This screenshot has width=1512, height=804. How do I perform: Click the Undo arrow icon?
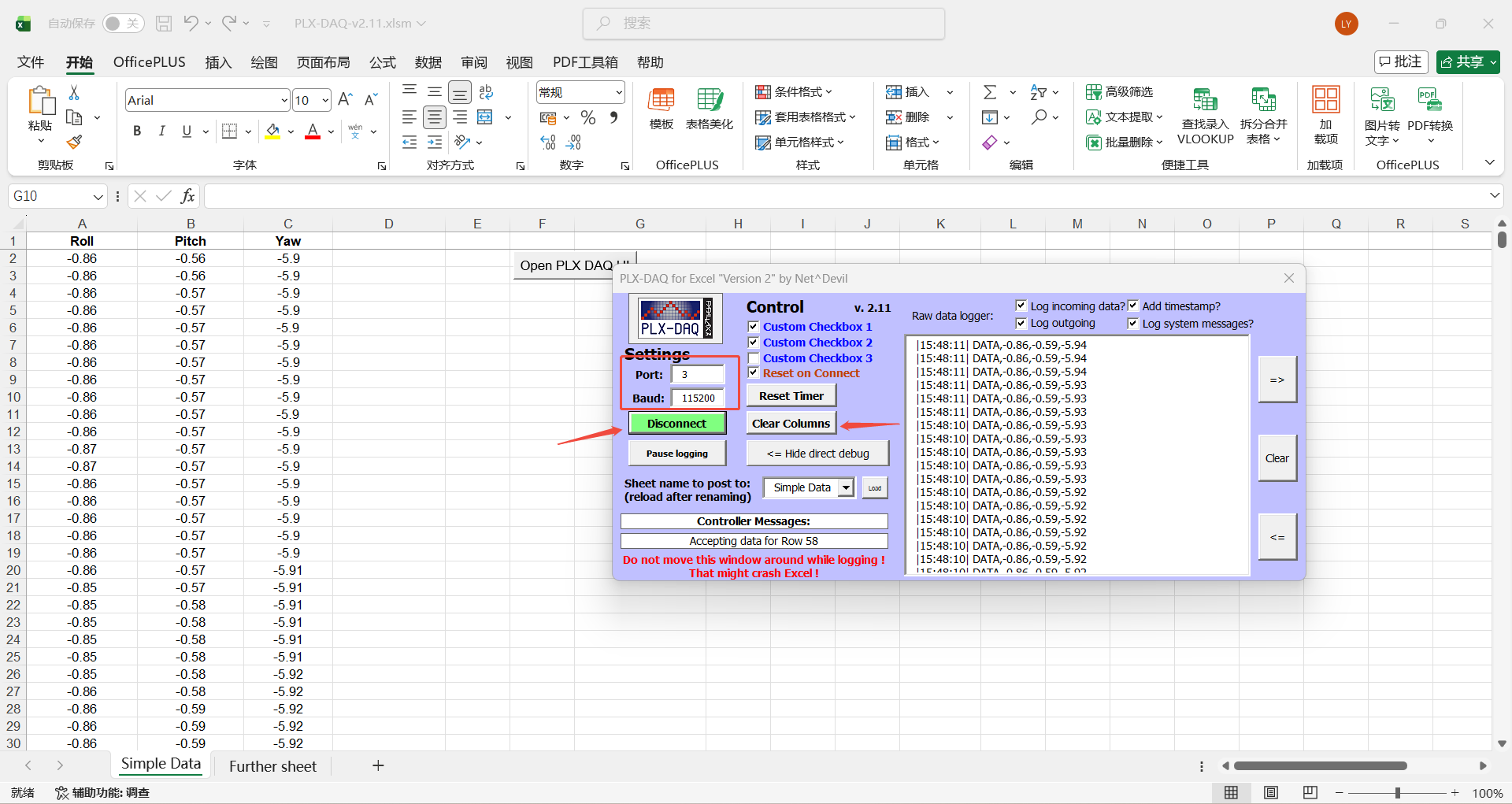pos(191,24)
